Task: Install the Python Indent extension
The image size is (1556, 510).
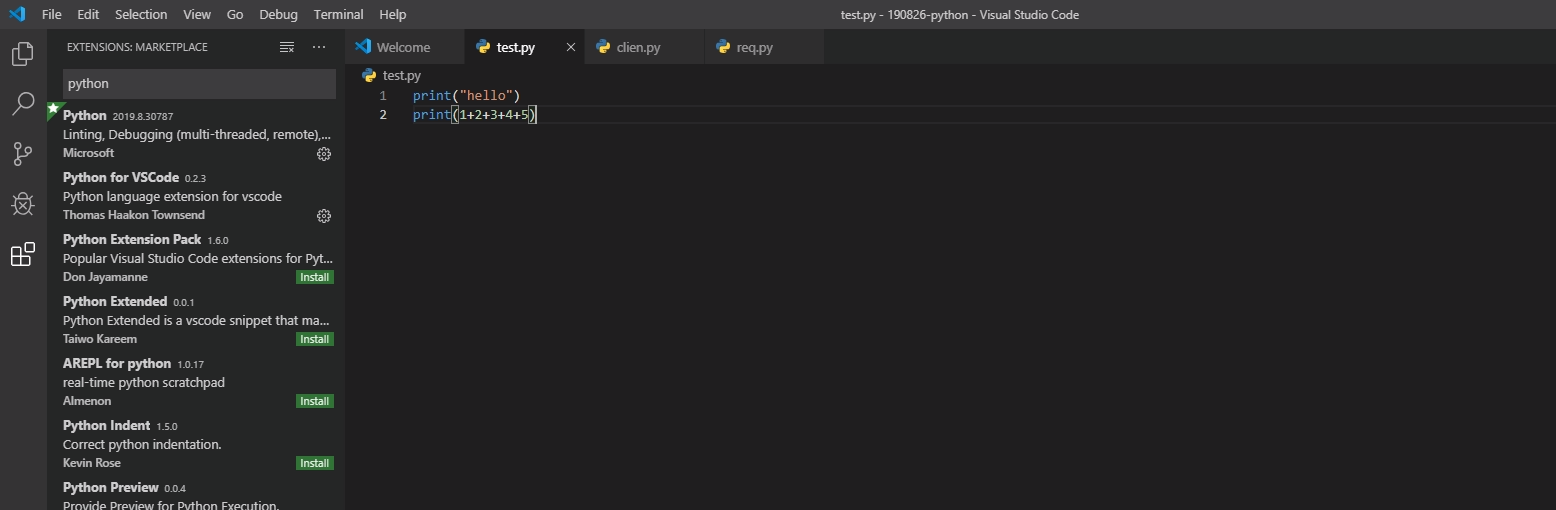Action: [x=315, y=463]
